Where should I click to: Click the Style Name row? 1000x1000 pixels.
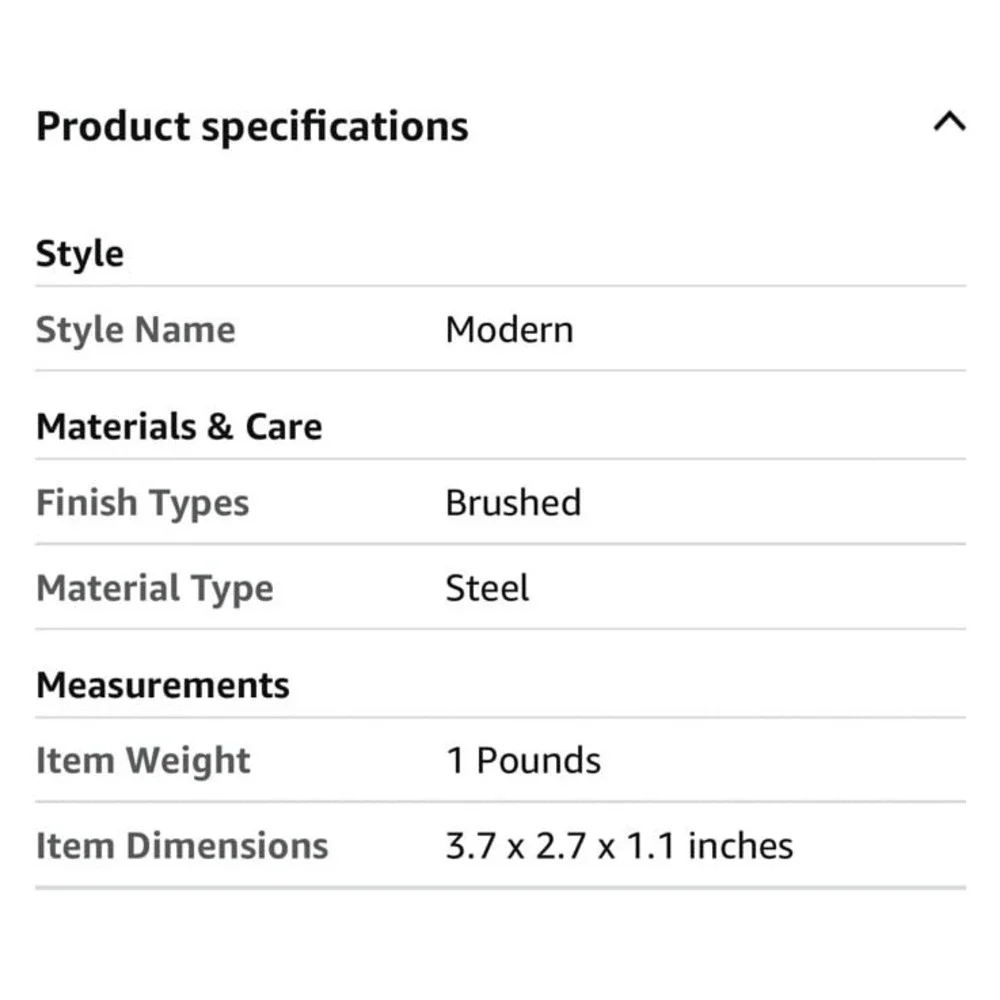pos(501,329)
